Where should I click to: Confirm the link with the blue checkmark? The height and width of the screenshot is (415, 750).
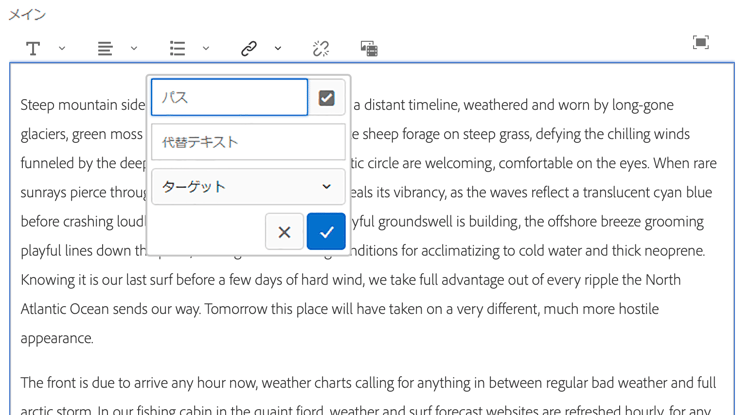coord(326,232)
